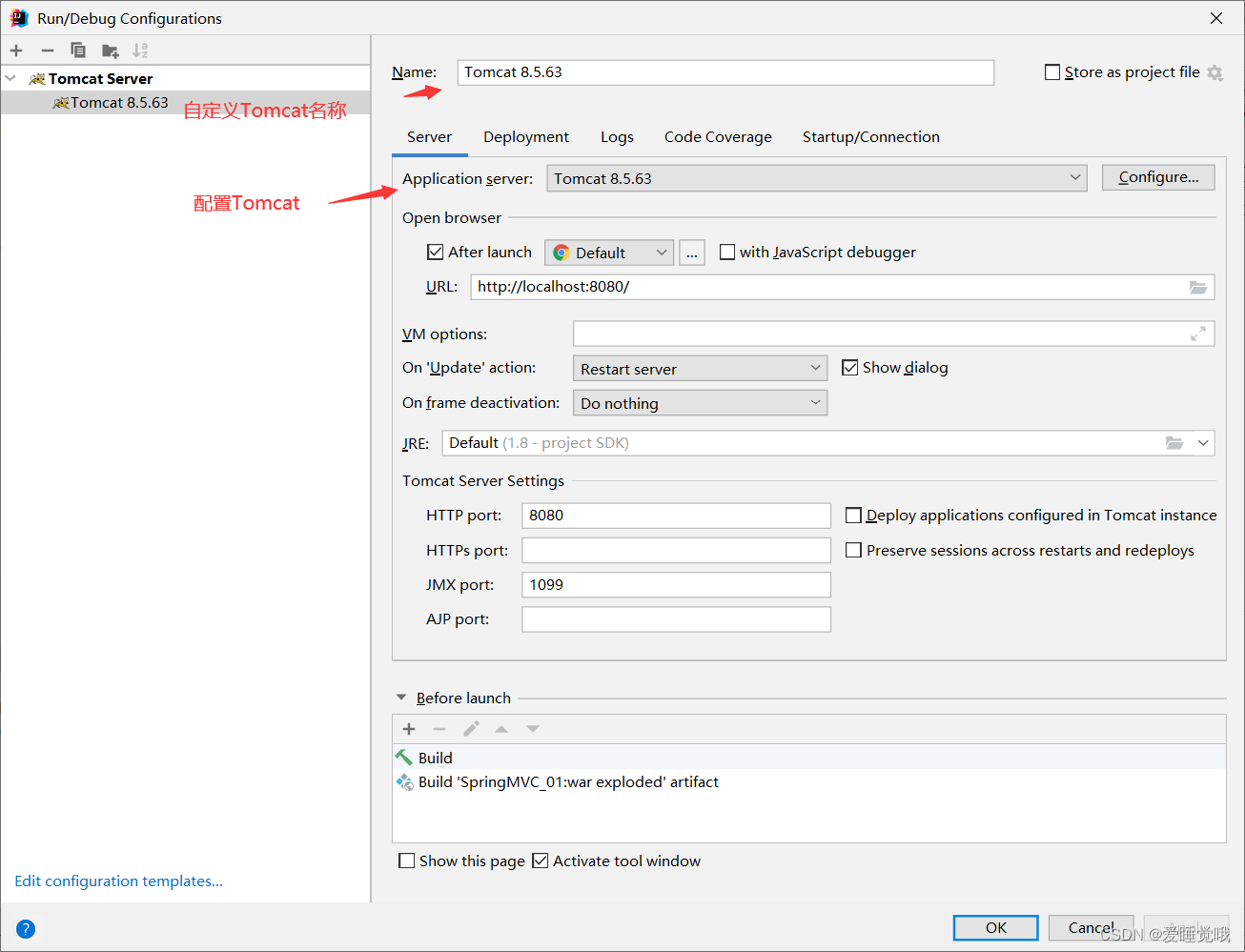Check the Show this page option

pos(407,861)
